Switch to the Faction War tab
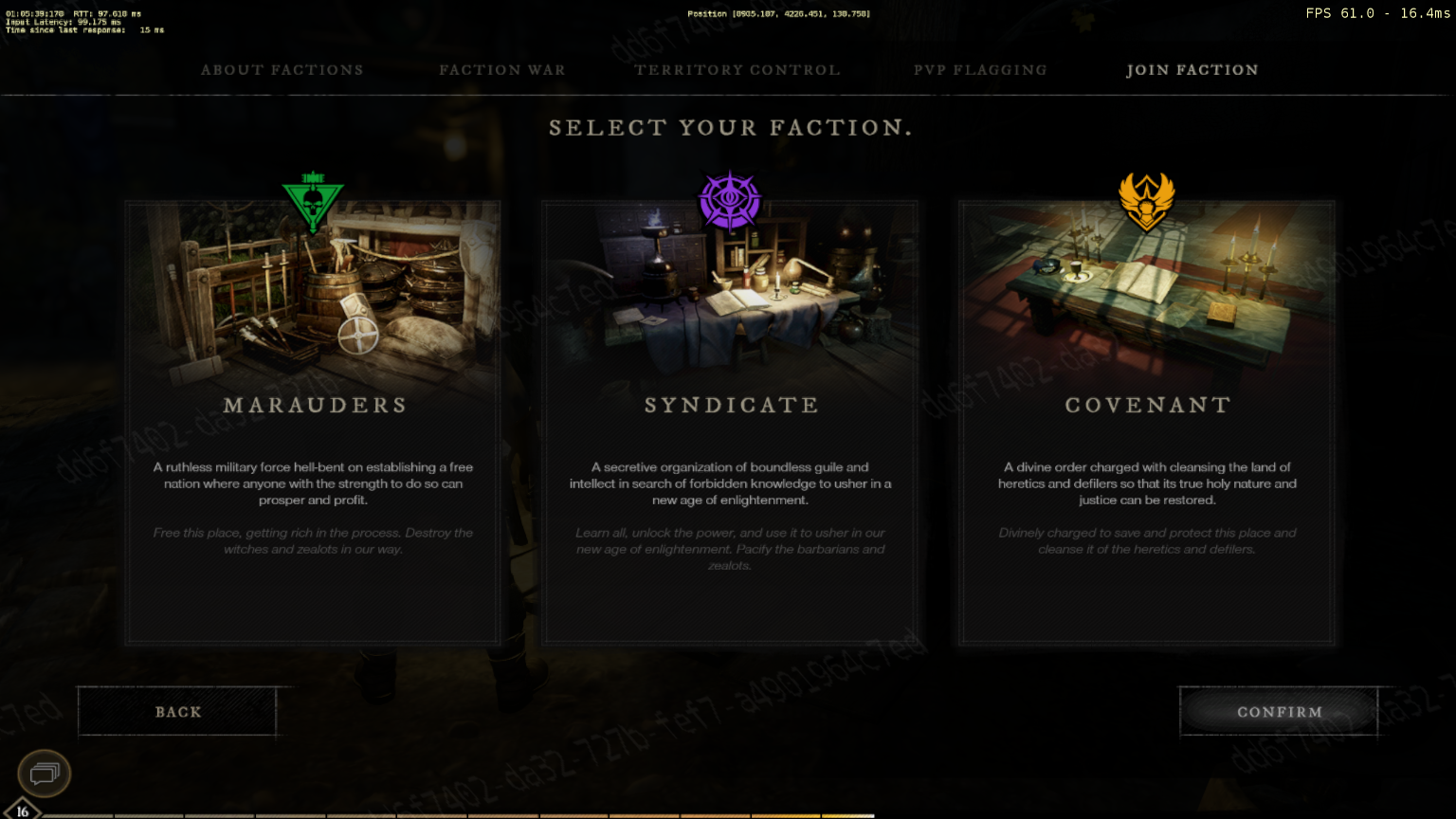Image resolution: width=1456 pixels, height=819 pixels. [502, 70]
